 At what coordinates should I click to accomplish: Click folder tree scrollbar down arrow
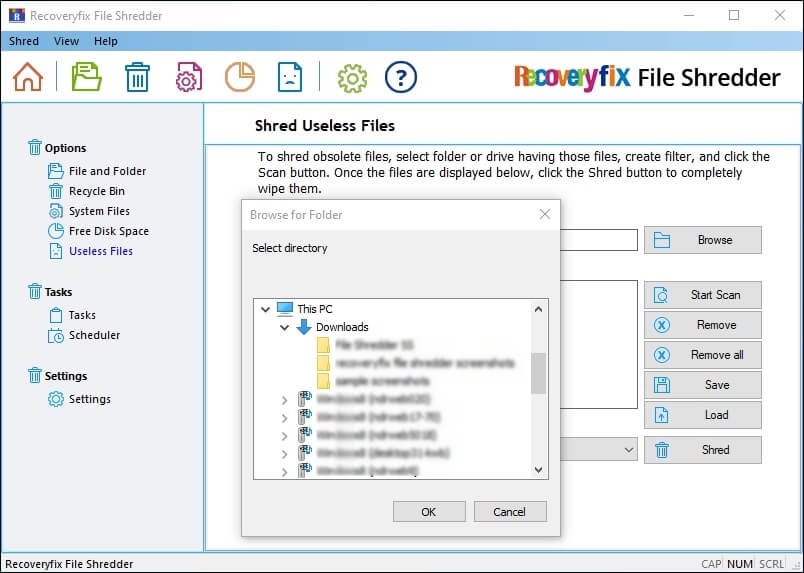[x=538, y=469]
